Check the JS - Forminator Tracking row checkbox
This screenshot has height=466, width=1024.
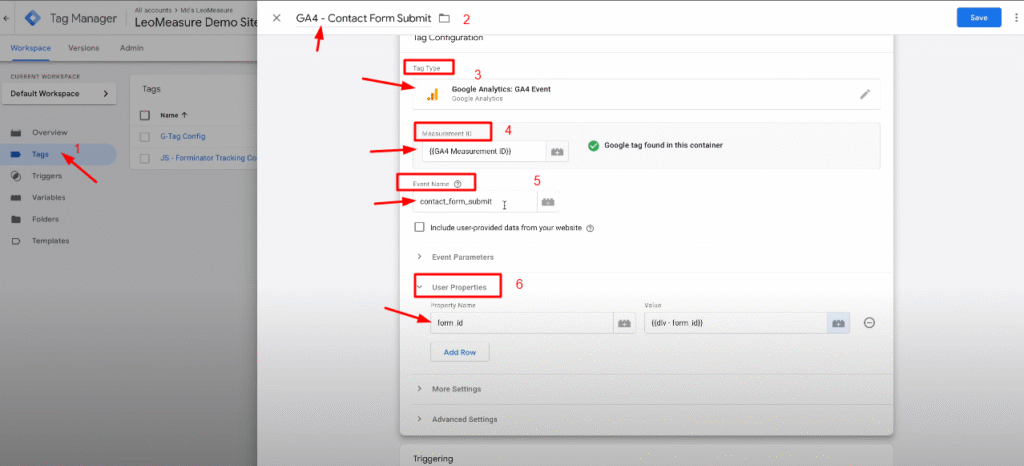(144, 158)
